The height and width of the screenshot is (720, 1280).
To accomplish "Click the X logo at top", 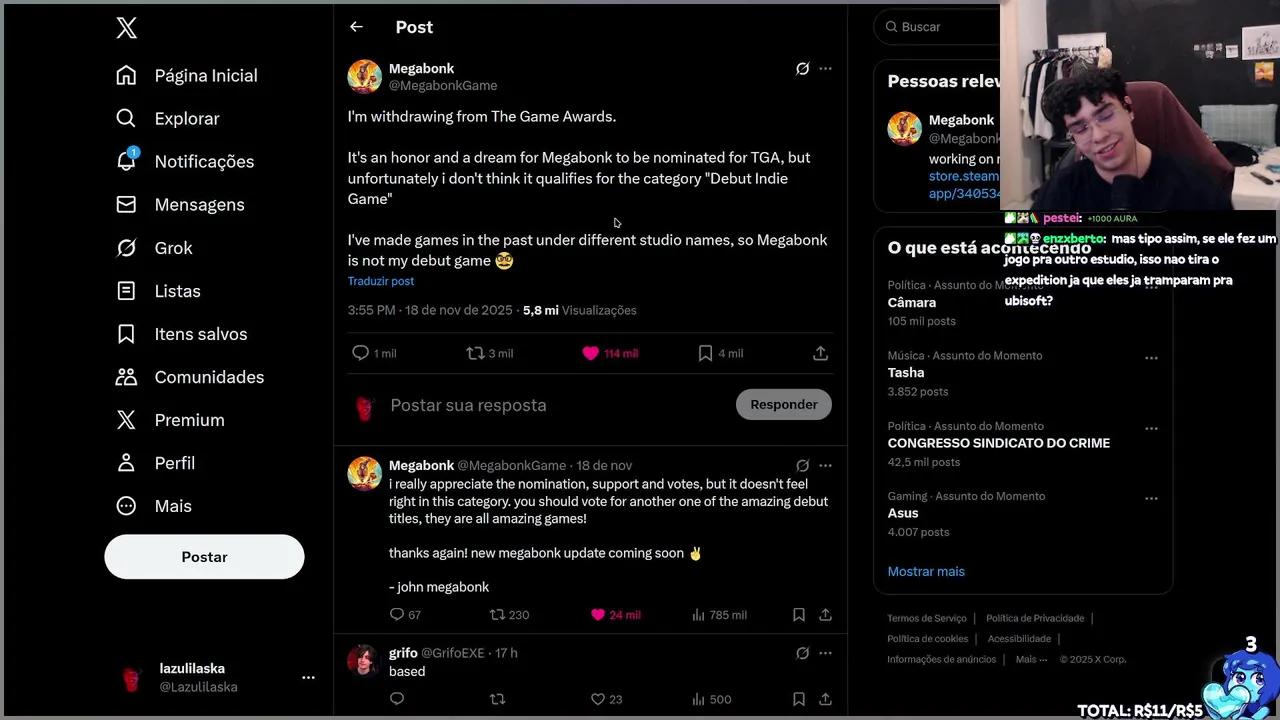I will pyautogui.click(x=126, y=28).
